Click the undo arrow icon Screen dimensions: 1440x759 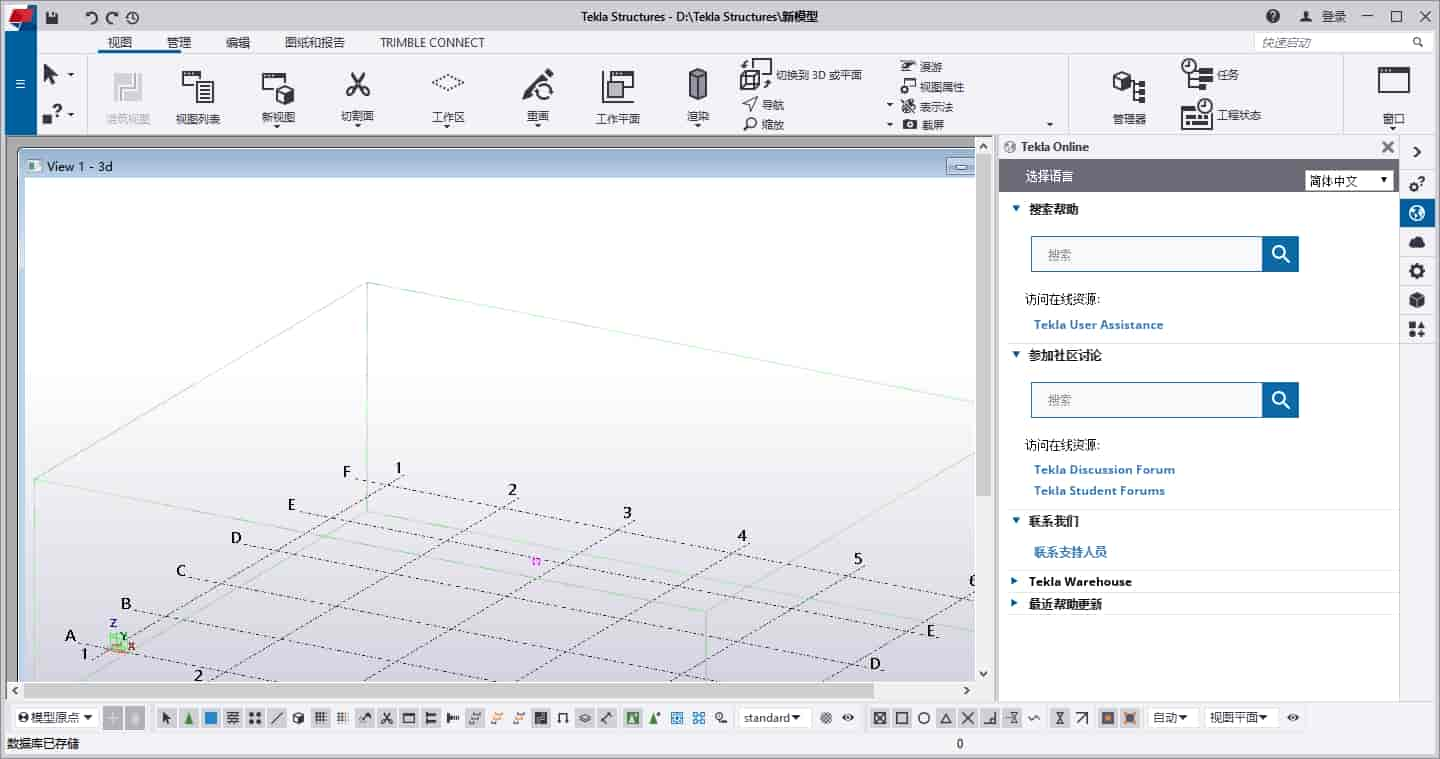(92, 17)
